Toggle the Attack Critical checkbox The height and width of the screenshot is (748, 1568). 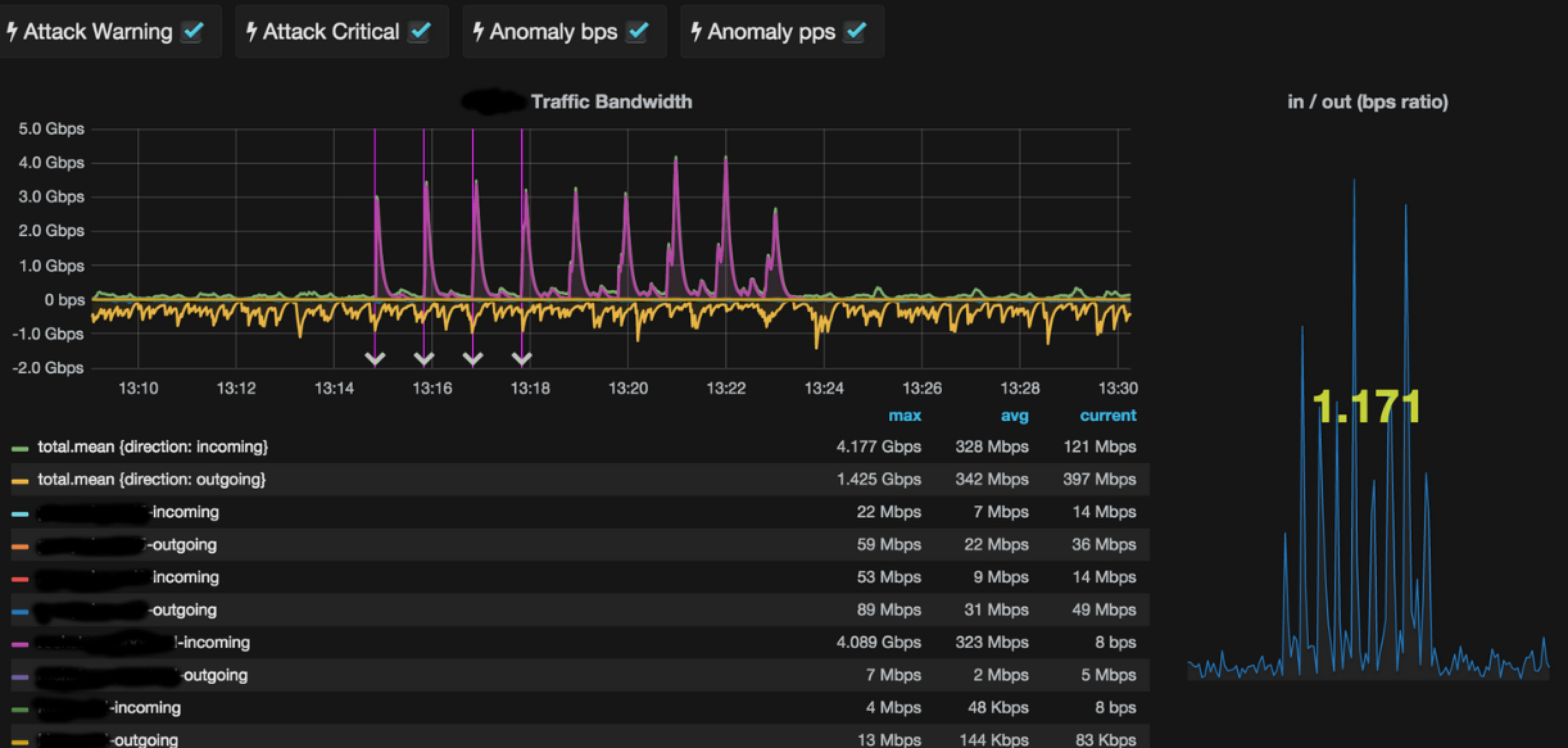(x=420, y=31)
